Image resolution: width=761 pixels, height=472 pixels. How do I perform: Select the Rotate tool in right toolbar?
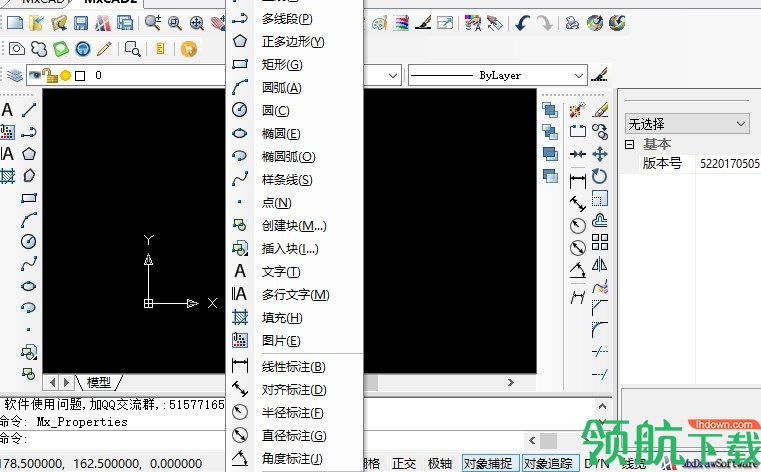coord(600,176)
